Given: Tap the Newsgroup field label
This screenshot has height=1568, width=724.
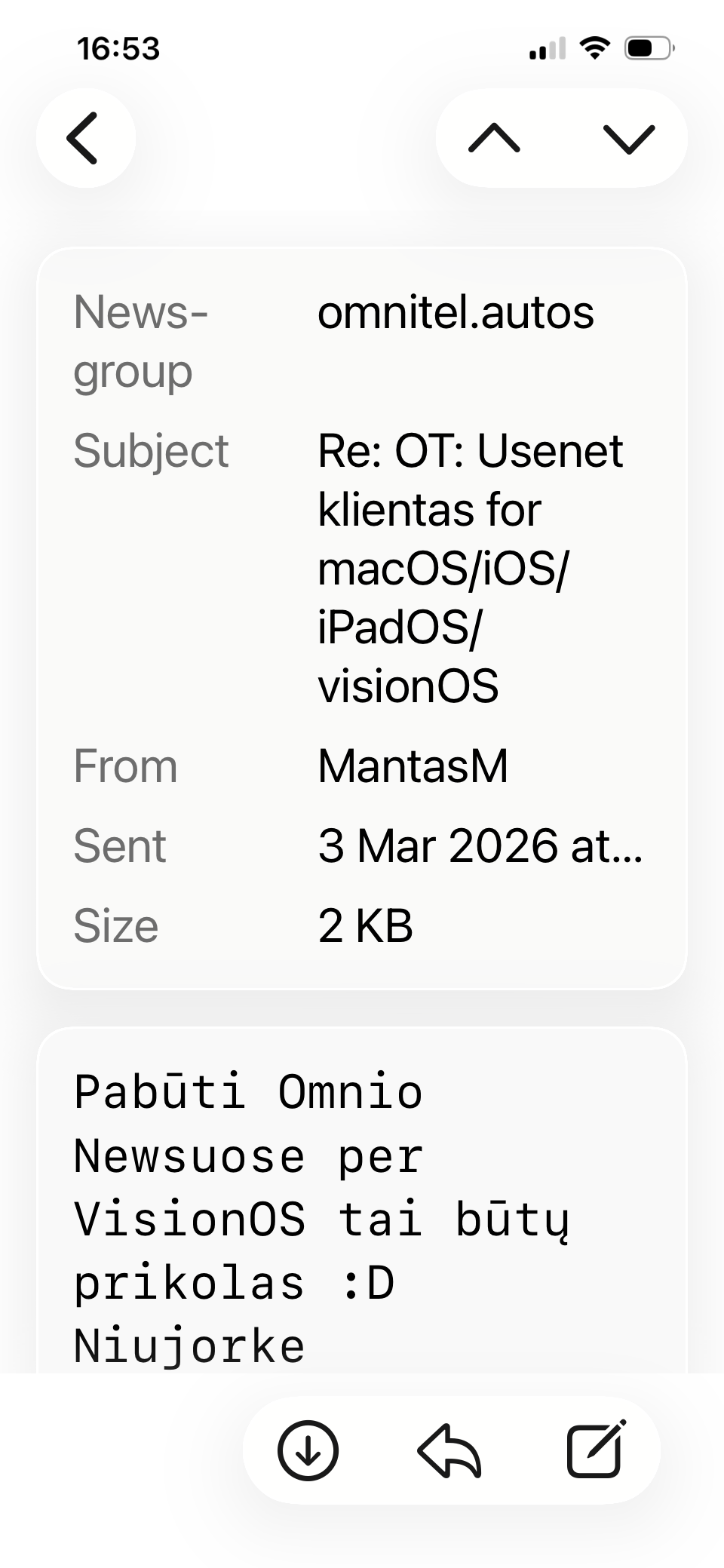Looking at the screenshot, I should [140, 341].
